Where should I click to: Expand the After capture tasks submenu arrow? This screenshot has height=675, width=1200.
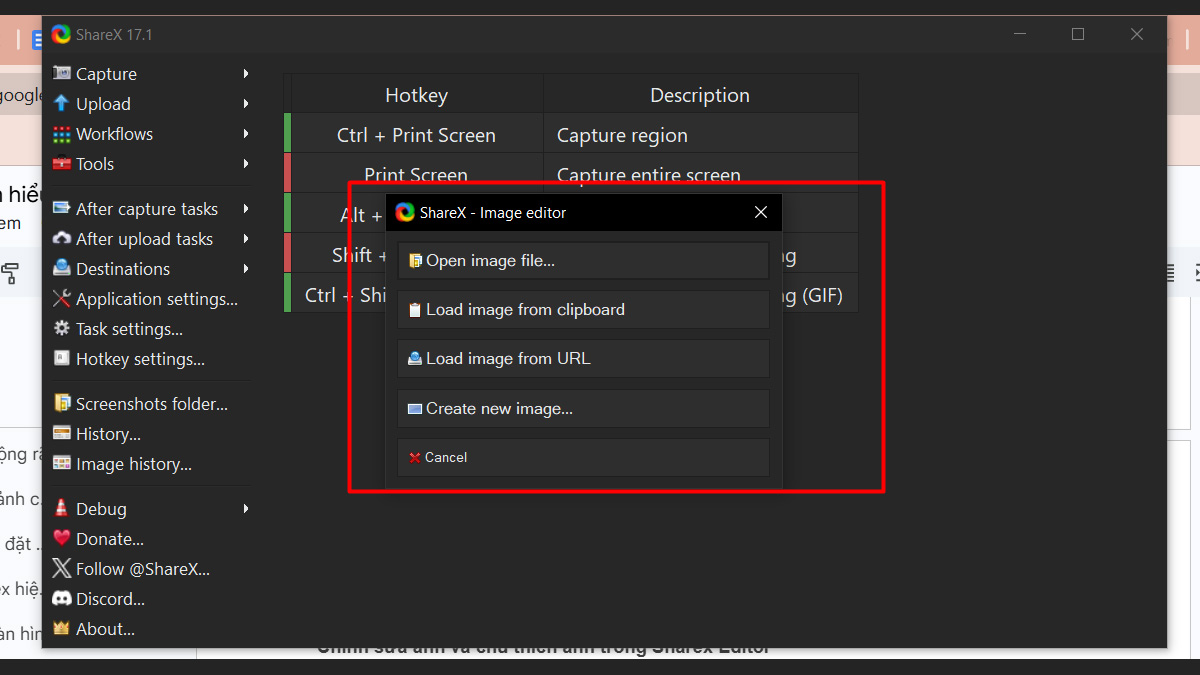click(245, 209)
